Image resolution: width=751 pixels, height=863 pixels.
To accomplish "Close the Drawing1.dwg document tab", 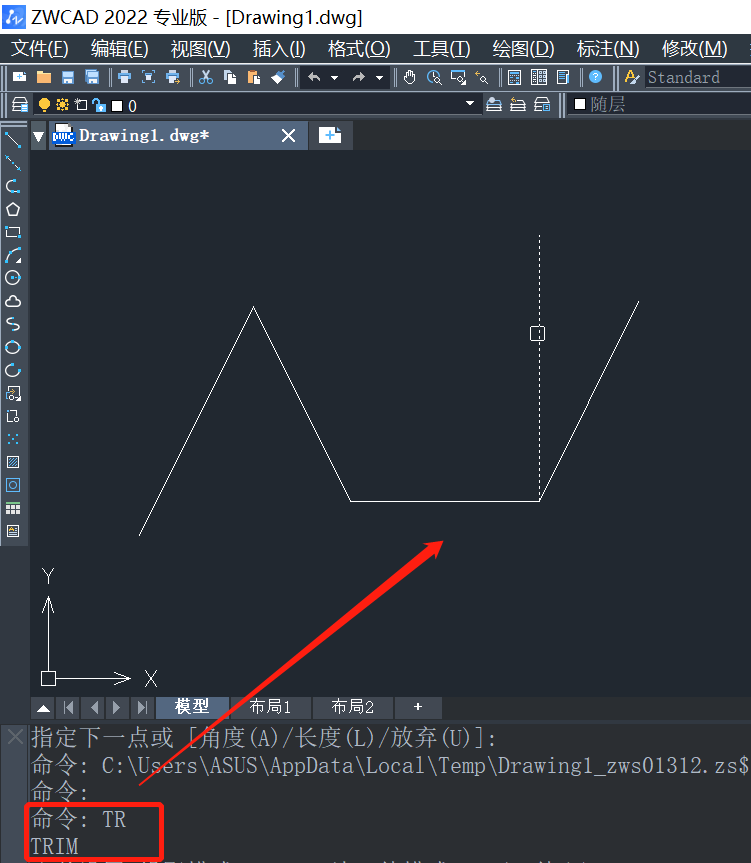I will coord(288,135).
